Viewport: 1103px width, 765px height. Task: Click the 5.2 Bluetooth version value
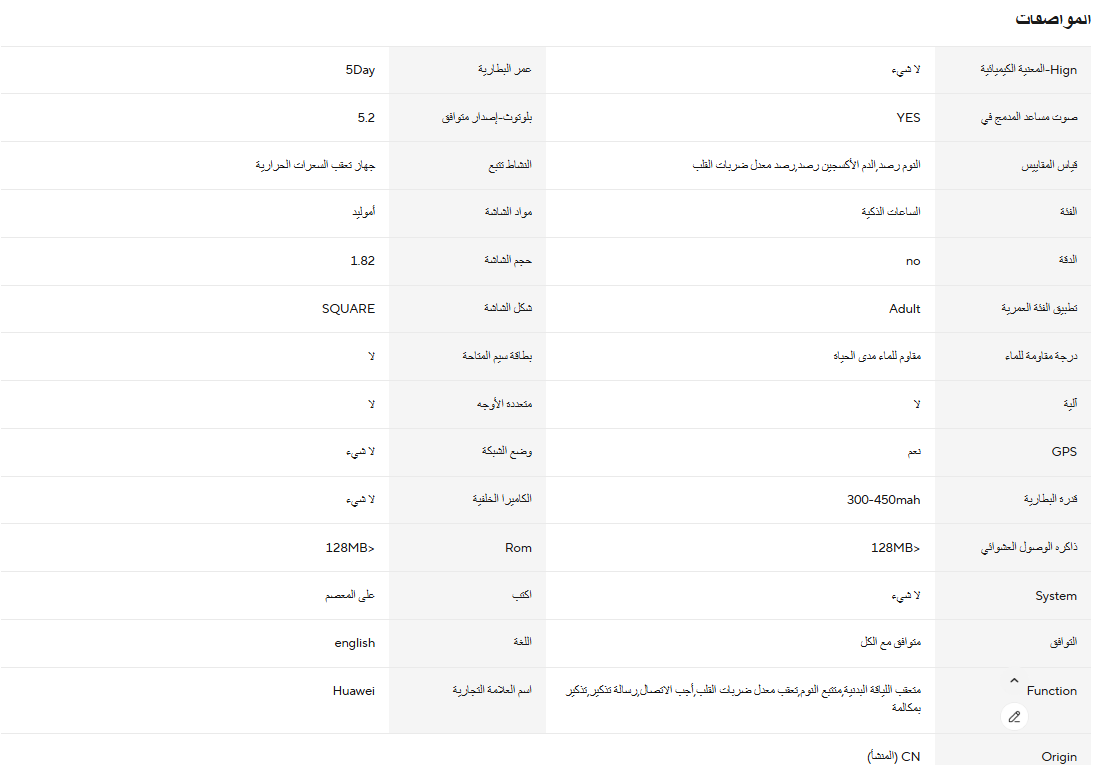pos(366,117)
